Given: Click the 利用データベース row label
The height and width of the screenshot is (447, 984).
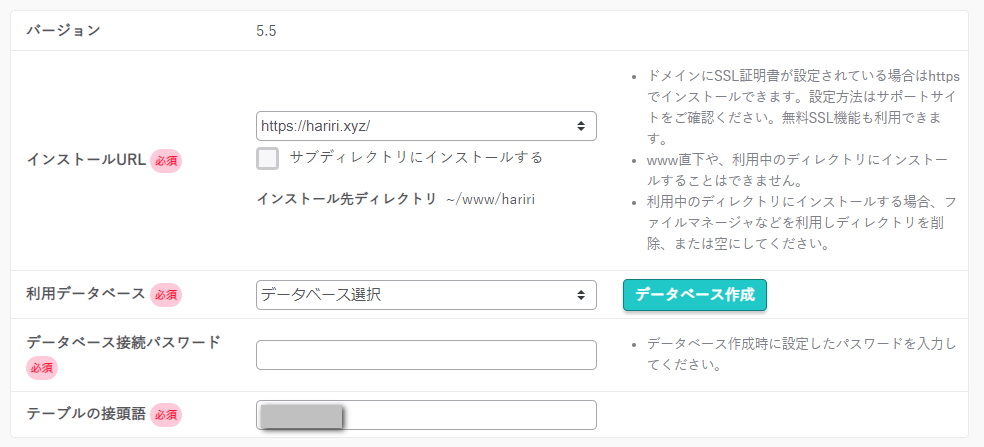Looking at the screenshot, I should coord(86,293).
